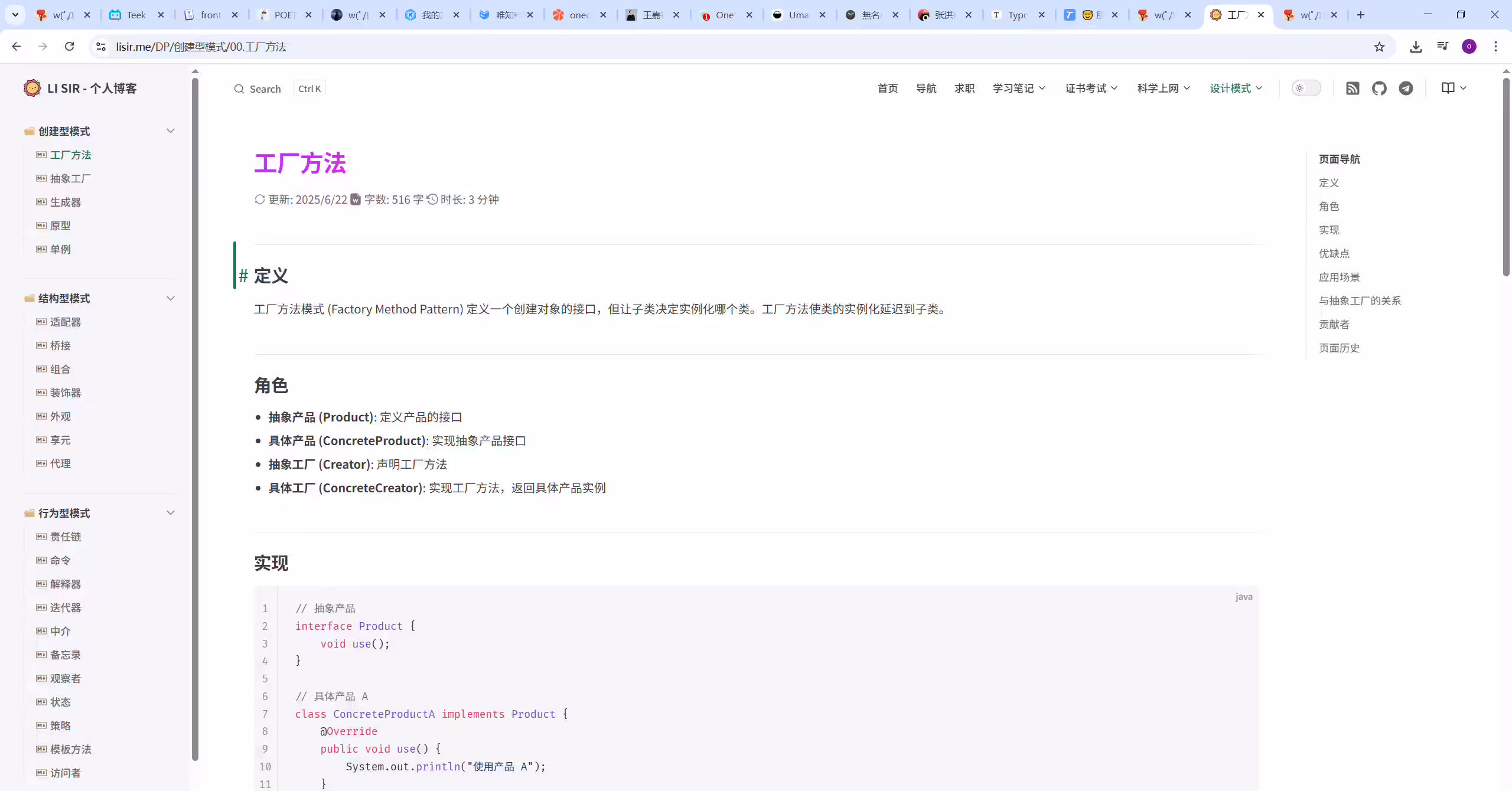
Task: Collapse the 创建型模式 sidebar group
Action: tap(171, 131)
